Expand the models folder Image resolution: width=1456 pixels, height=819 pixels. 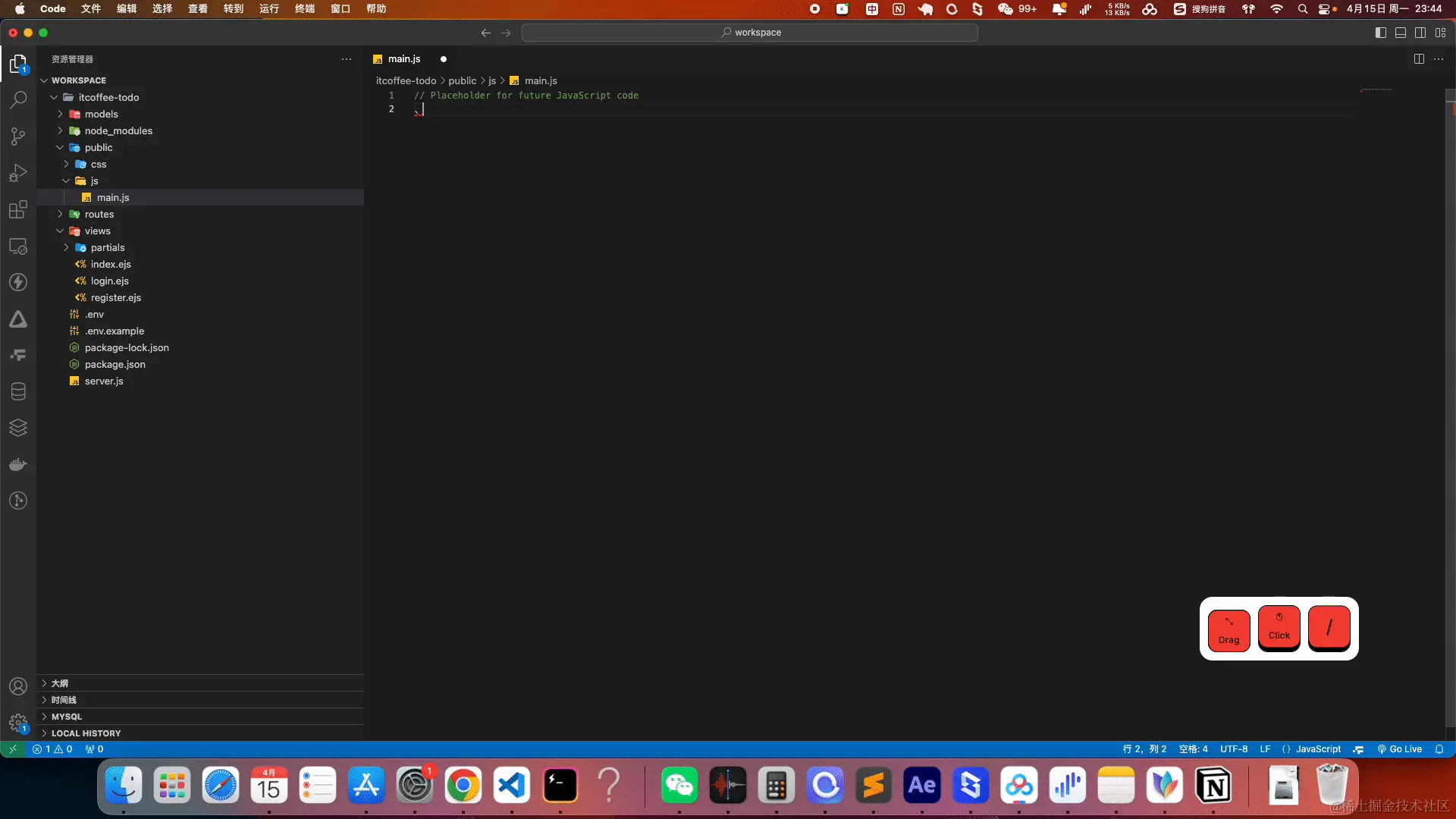pos(102,115)
